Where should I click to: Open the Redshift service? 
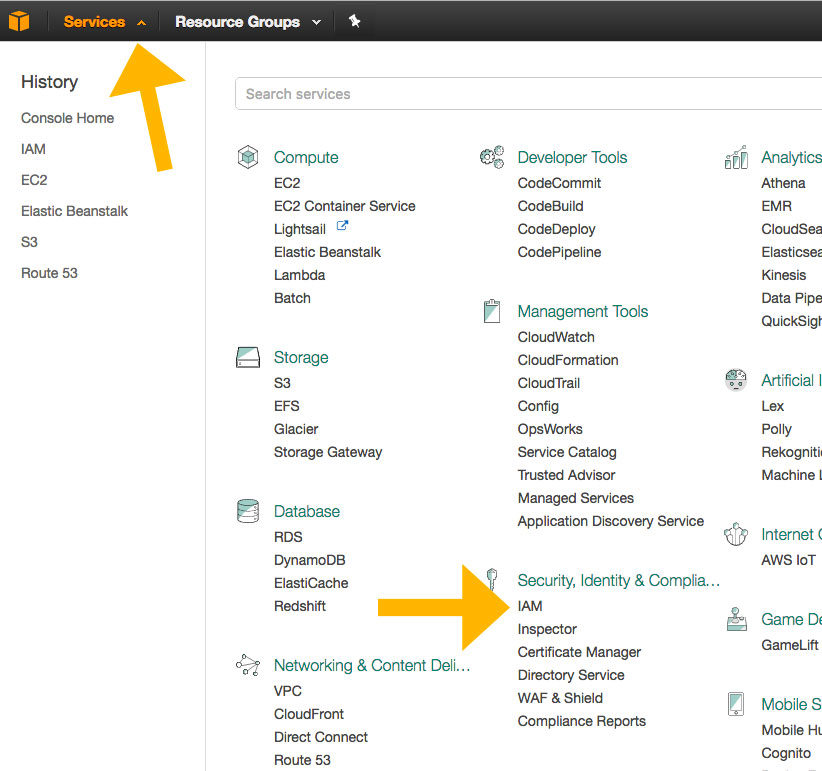click(300, 606)
